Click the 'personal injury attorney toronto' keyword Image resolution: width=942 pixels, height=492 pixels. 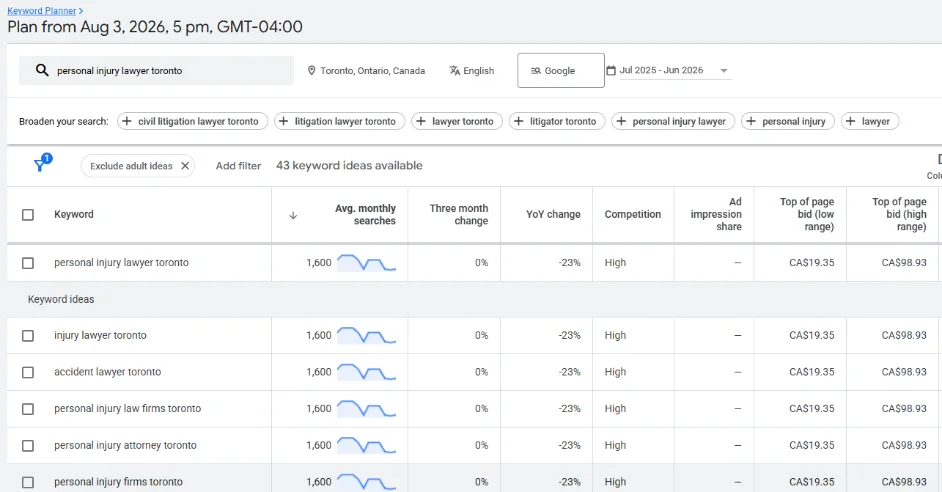(125, 445)
